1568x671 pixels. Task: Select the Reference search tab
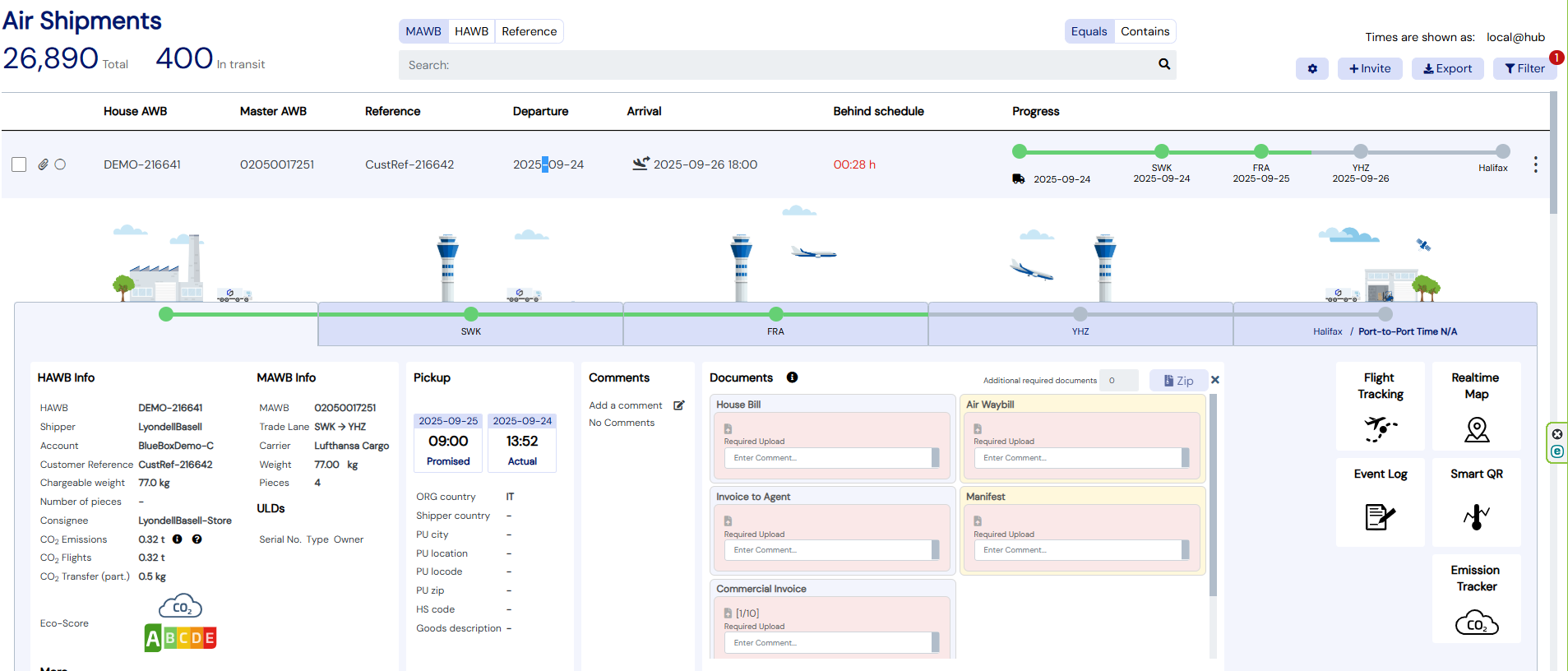pyautogui.click(x=529, y=31)
